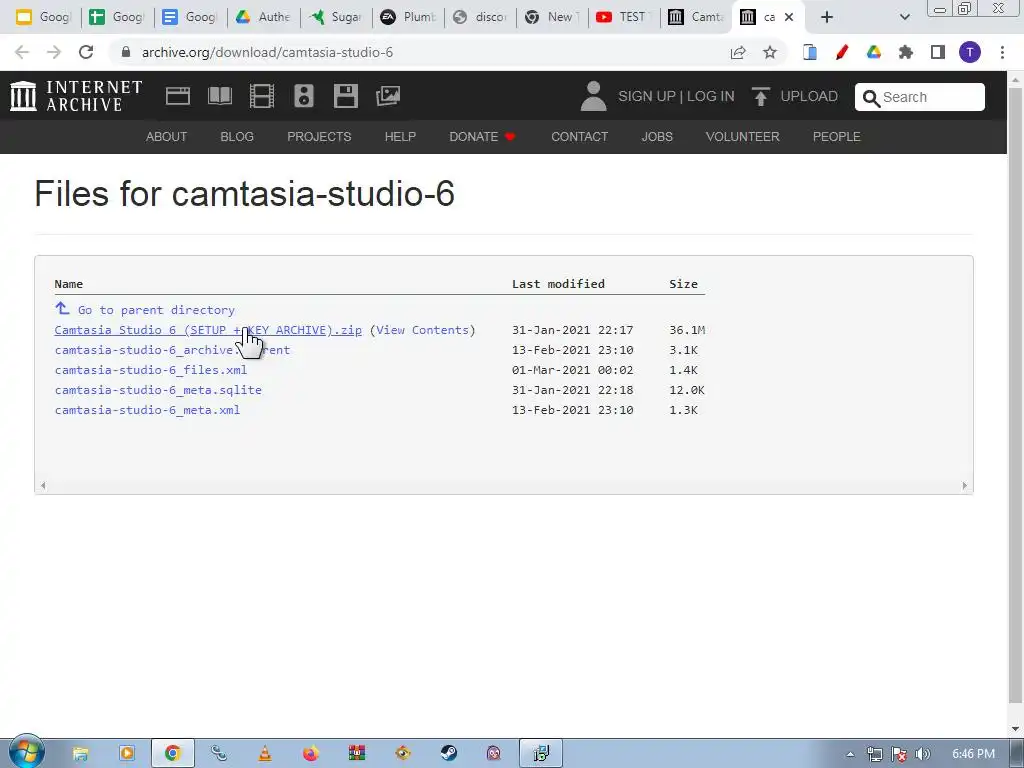
Task: Click the 6:46 PM taskbar clock
Action: coord(973,754)
